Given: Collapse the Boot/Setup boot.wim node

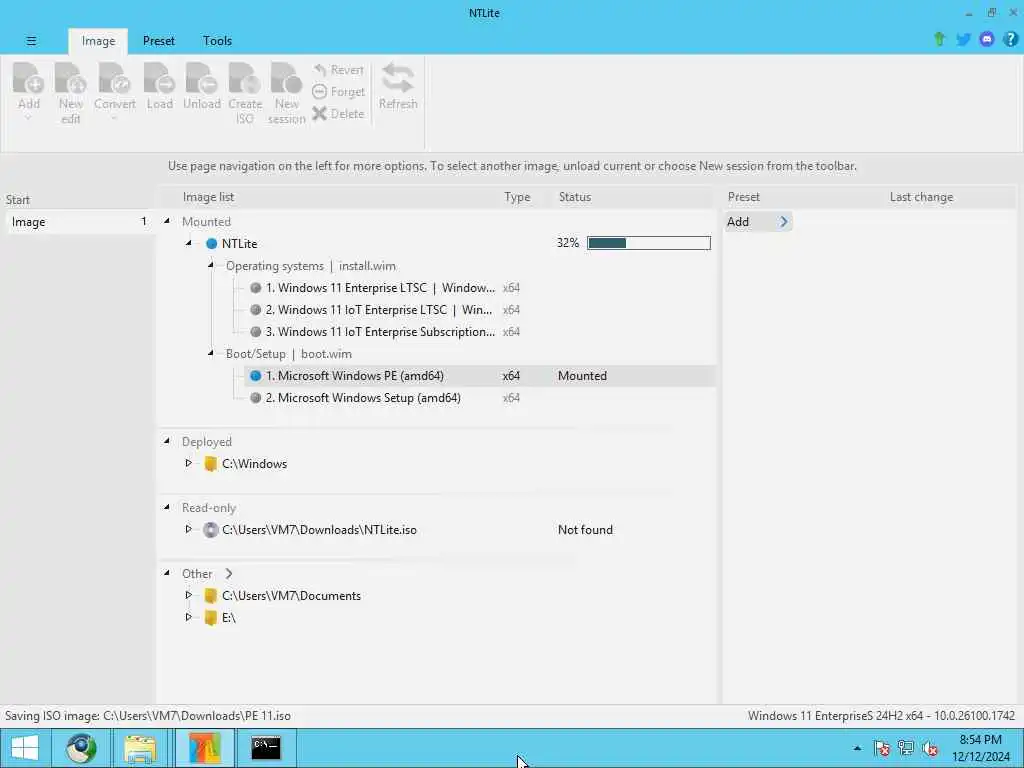Looking at the screenshot, I should 211,353.
